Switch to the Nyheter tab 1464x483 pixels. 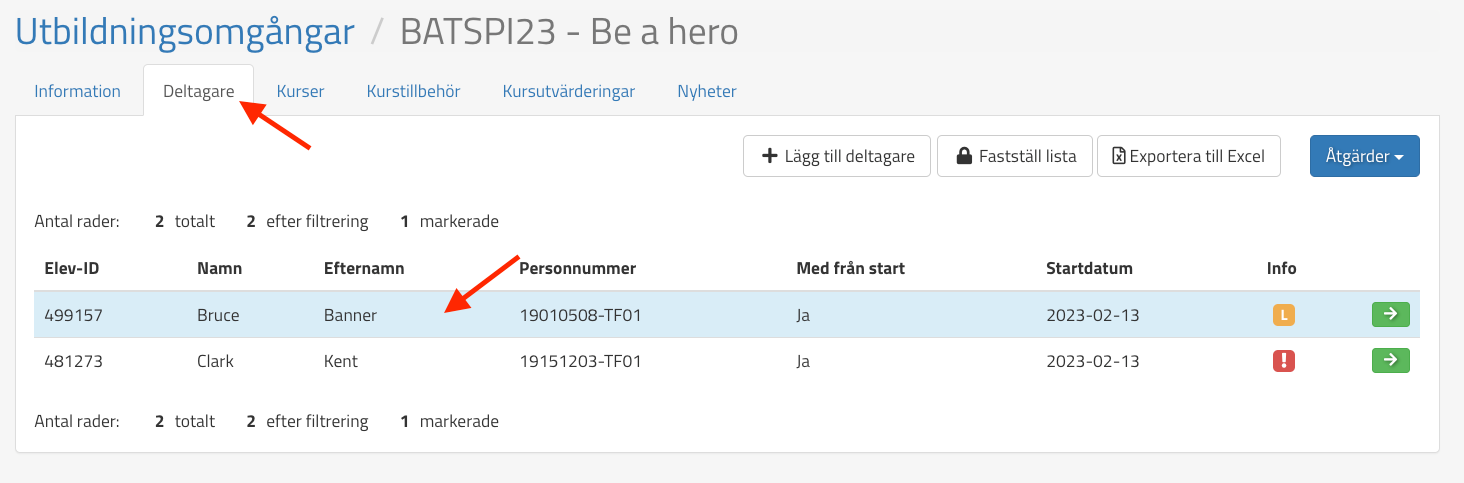point(706,91)
